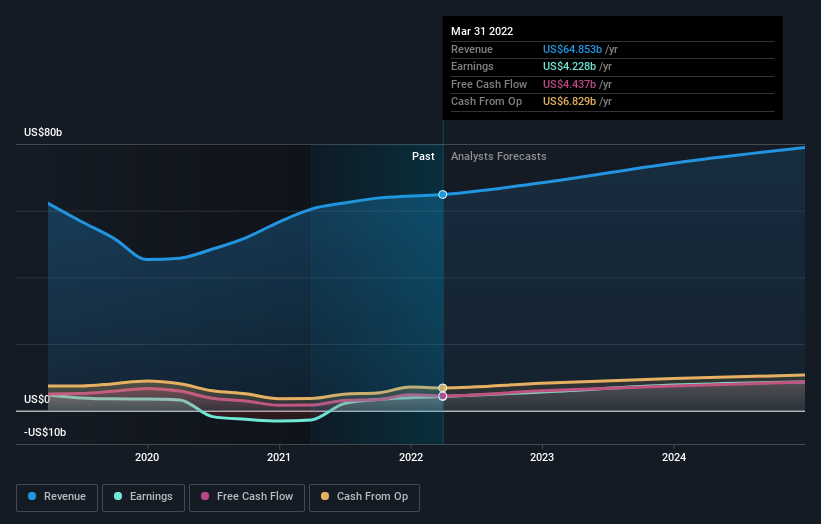
Task: Click the Cash From Op label in tooltip
Action: click(x=486, y=102)
